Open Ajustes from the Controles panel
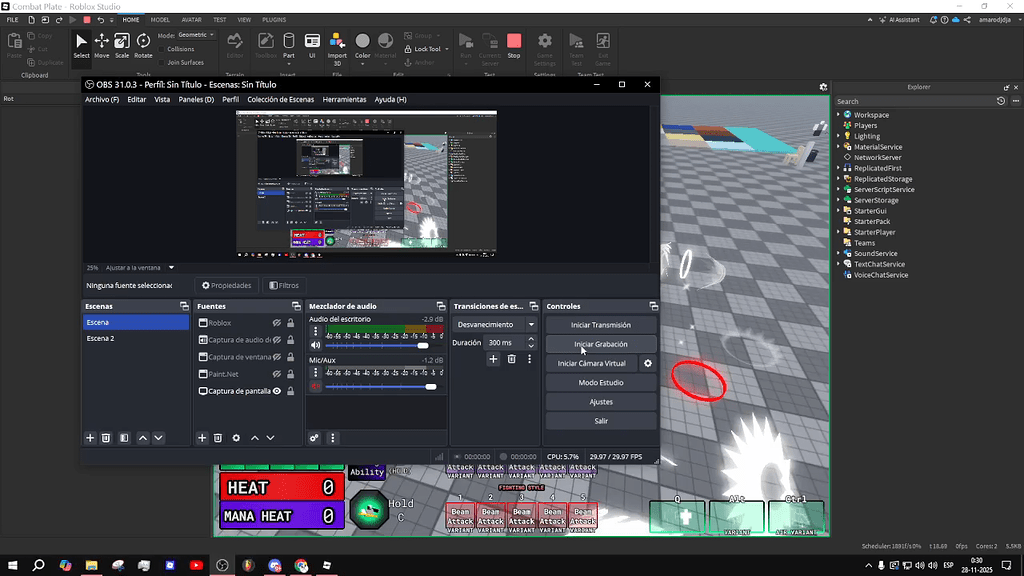This screenshot has width=1024, height=576. tap(601, 401)
